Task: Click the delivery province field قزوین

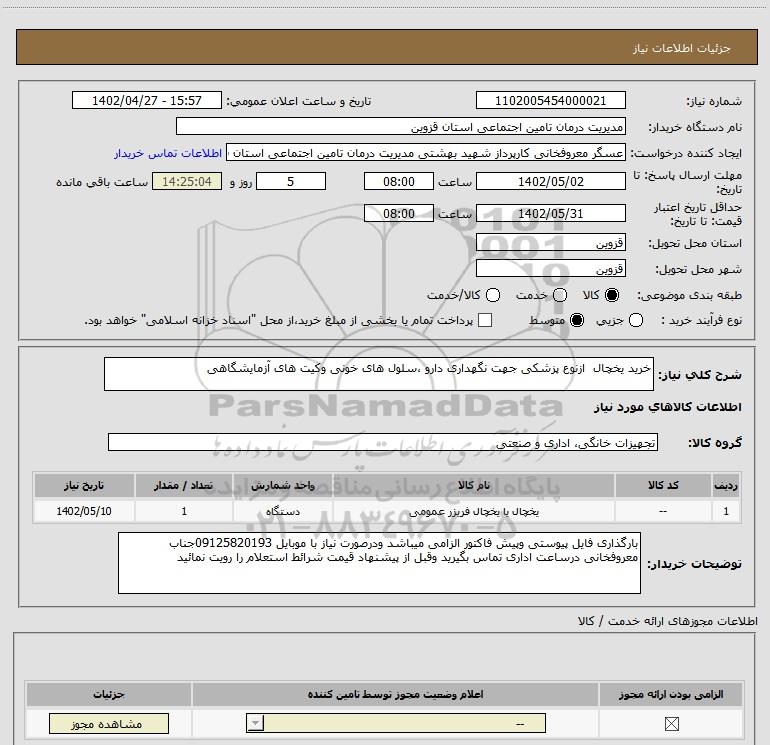Action: (550, 243)
